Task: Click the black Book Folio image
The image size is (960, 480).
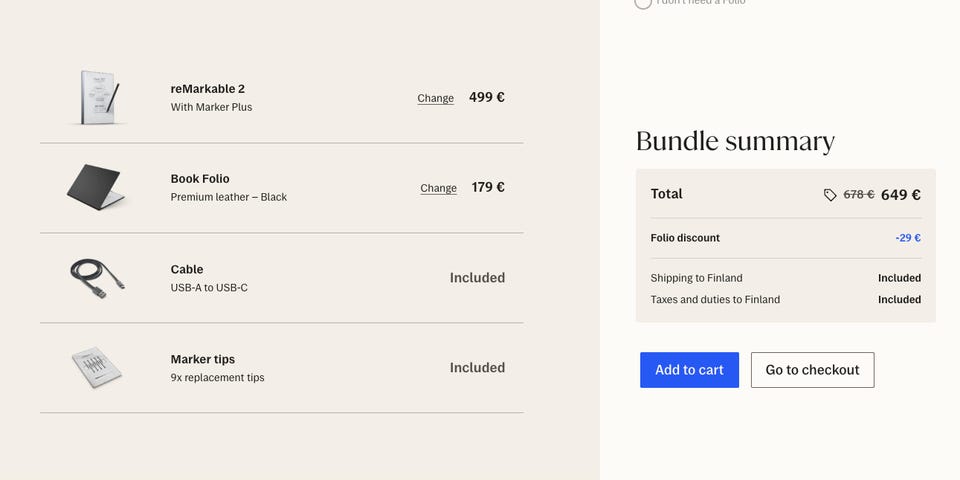Action: pyautogui.click(x=96, y=186)
